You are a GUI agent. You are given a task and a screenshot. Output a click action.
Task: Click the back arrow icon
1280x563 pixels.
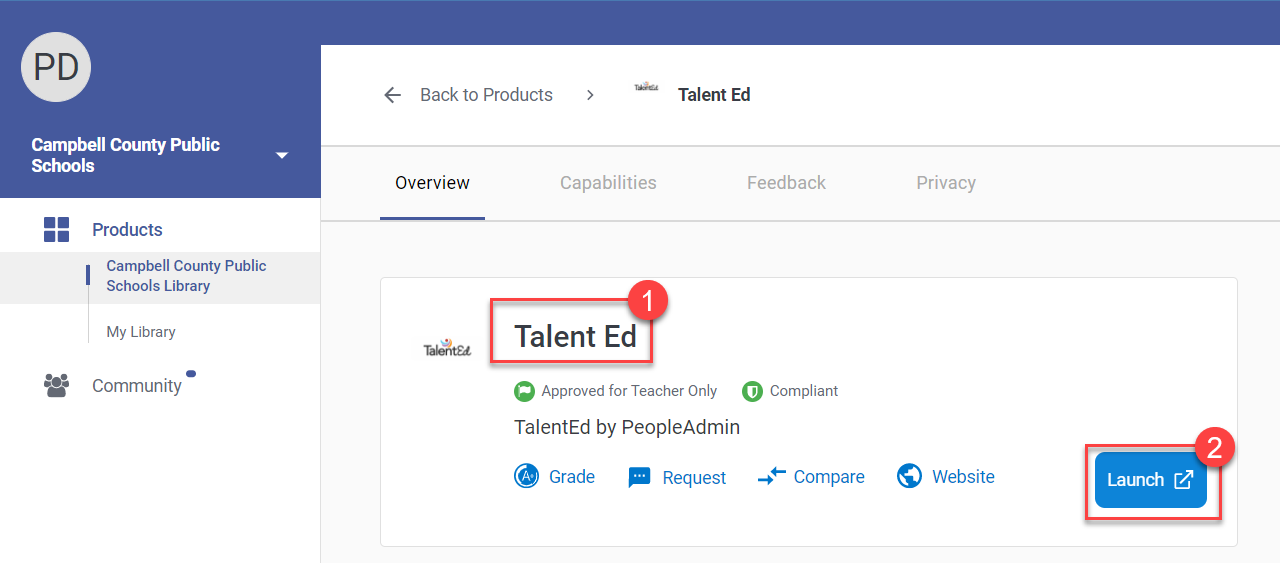click(x=393, y=95)
